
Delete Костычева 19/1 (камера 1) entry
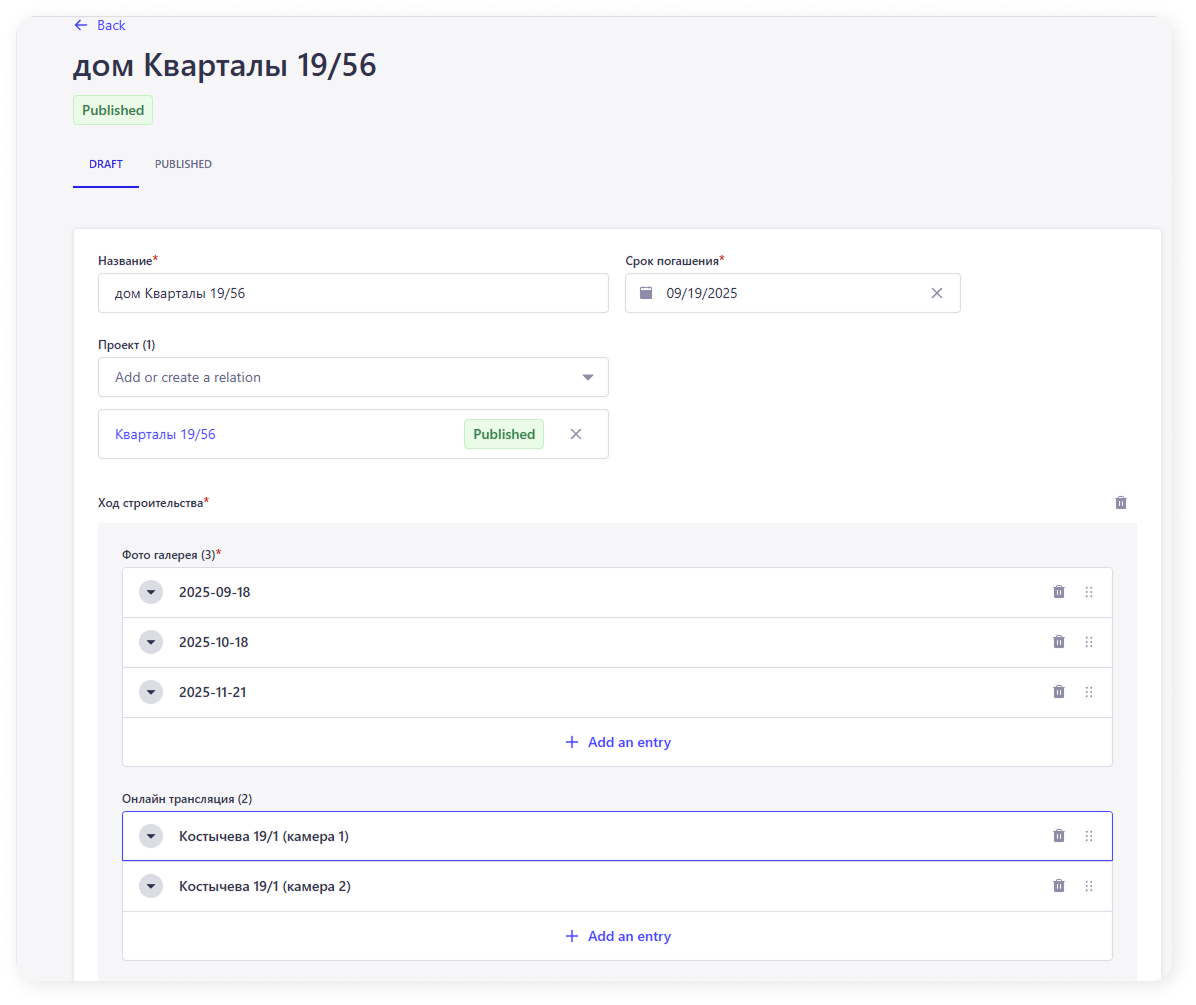pos(1059,836)
